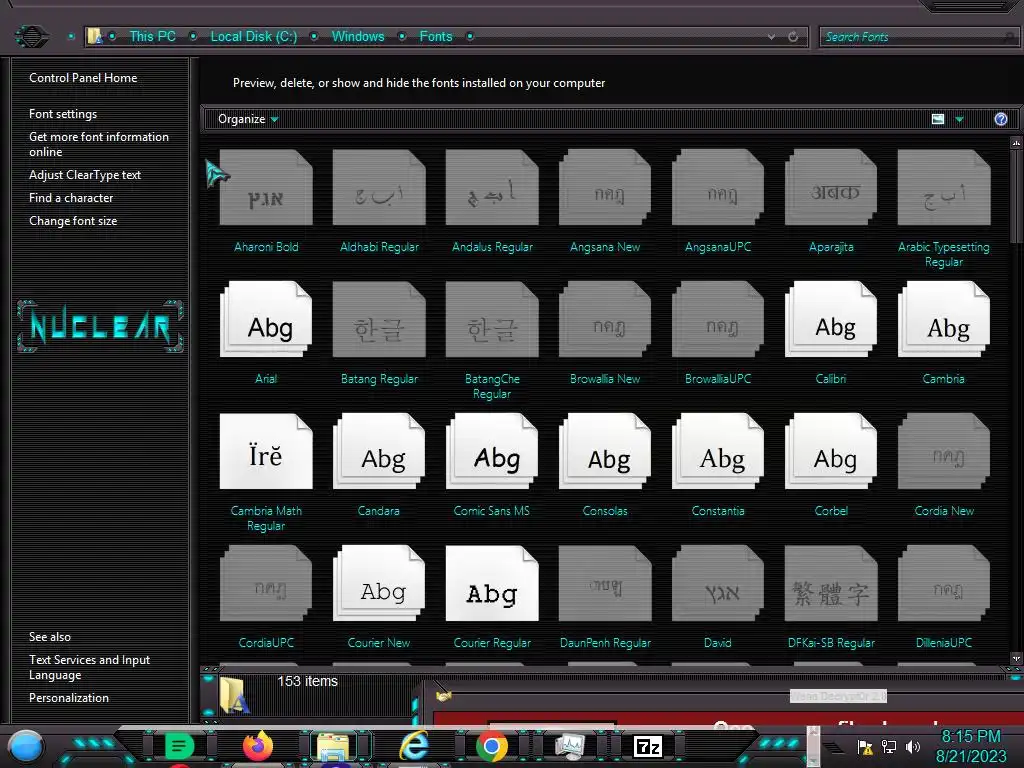Select the Cambria Math Regular font
The image size is (1024, 768).
266,451
